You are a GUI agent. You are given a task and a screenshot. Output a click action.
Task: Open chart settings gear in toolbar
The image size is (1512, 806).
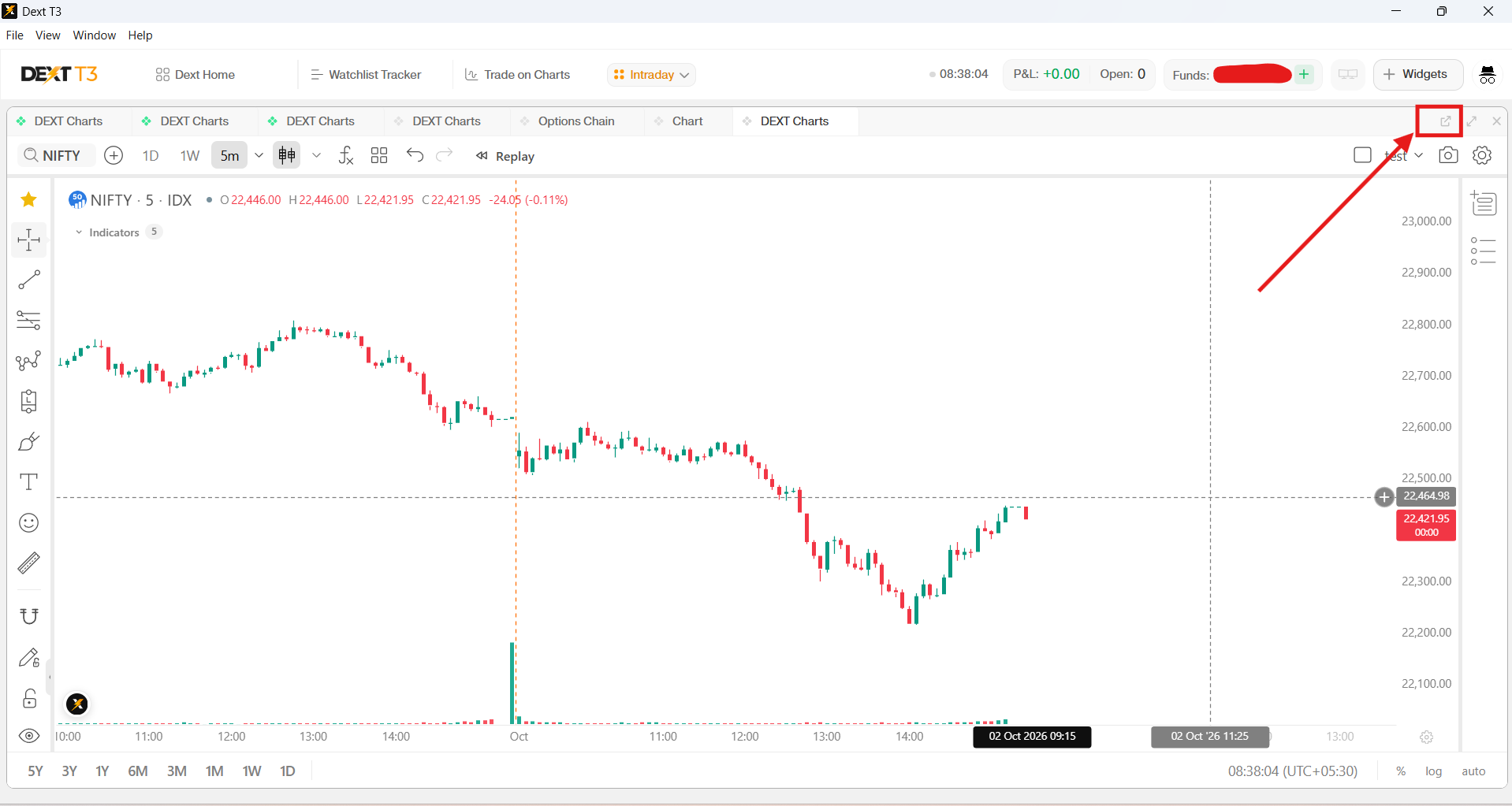[x=1482, y=155]
